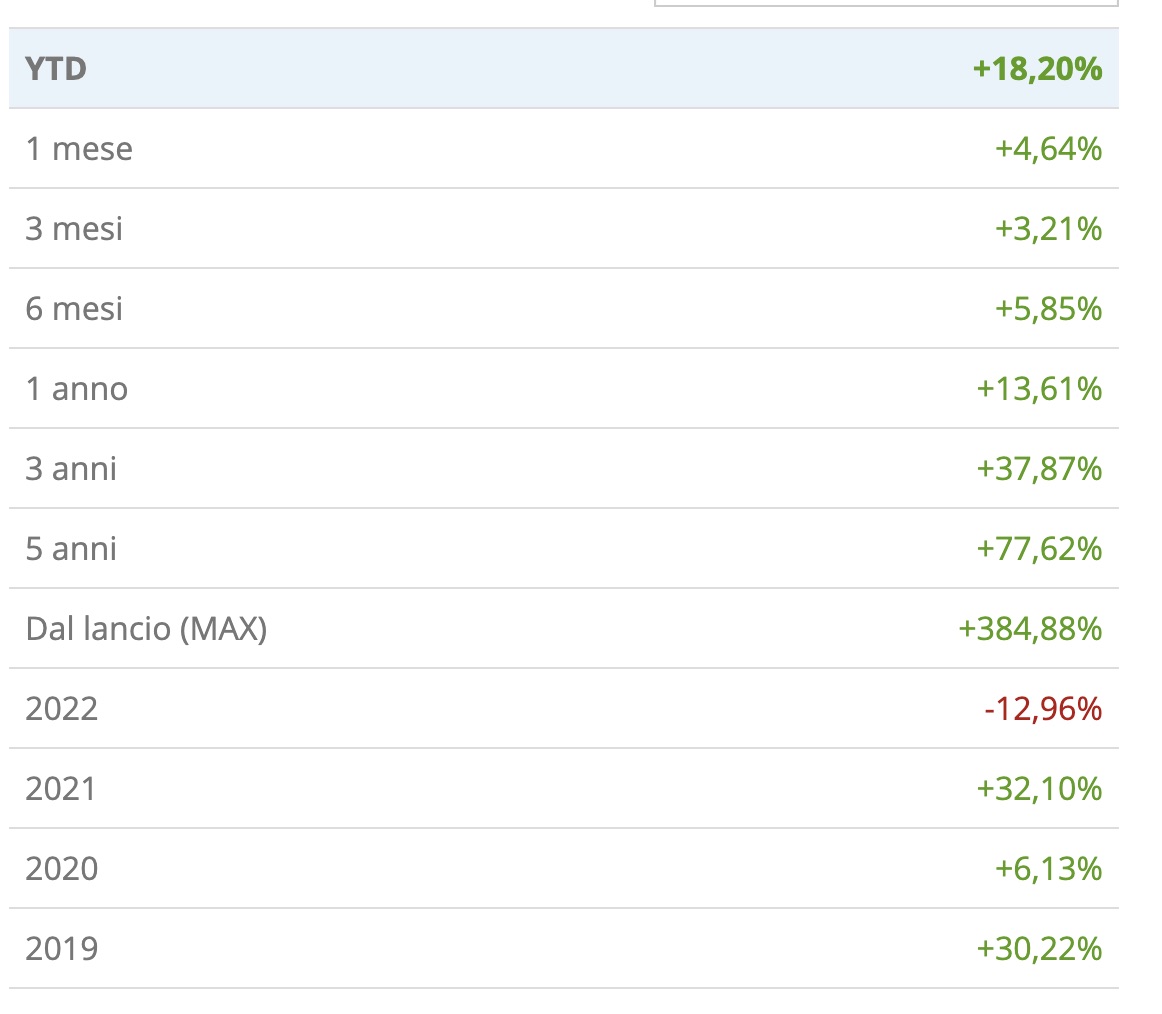This screenshot has width=1162, height=1014.
Task: Click the "1 anno" row label
Action: coord(77,389)
